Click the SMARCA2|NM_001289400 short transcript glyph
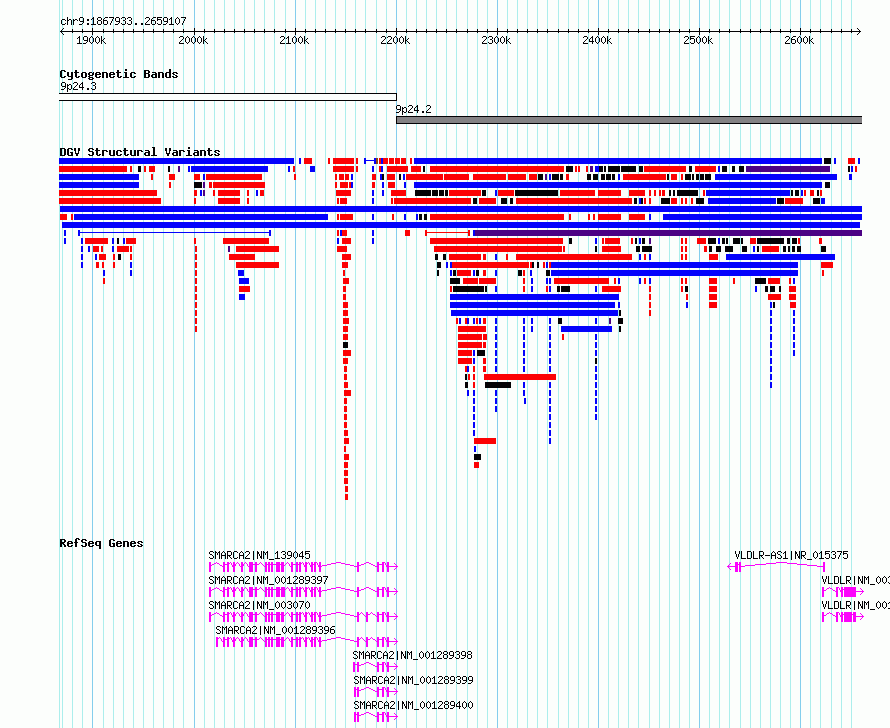 (376, 717)
